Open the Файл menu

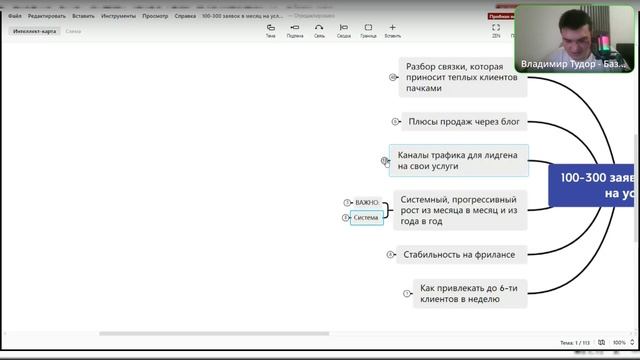tap(15, 16)
